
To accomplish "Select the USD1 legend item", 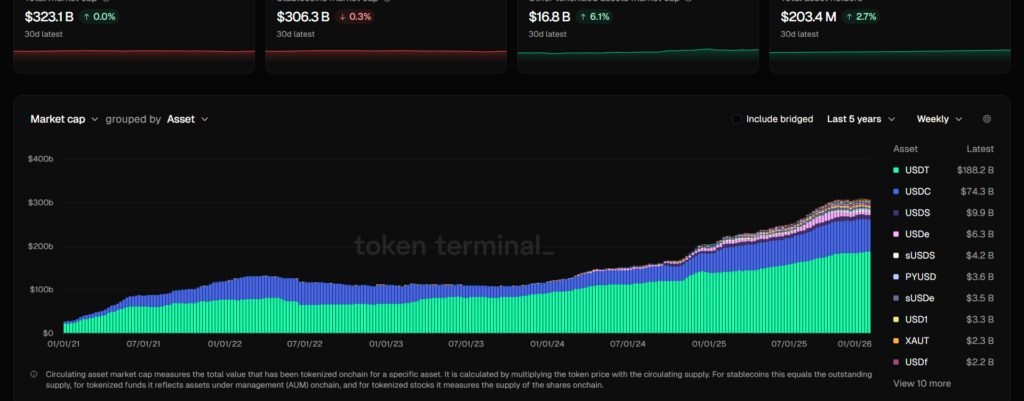I will coord(917,319).
